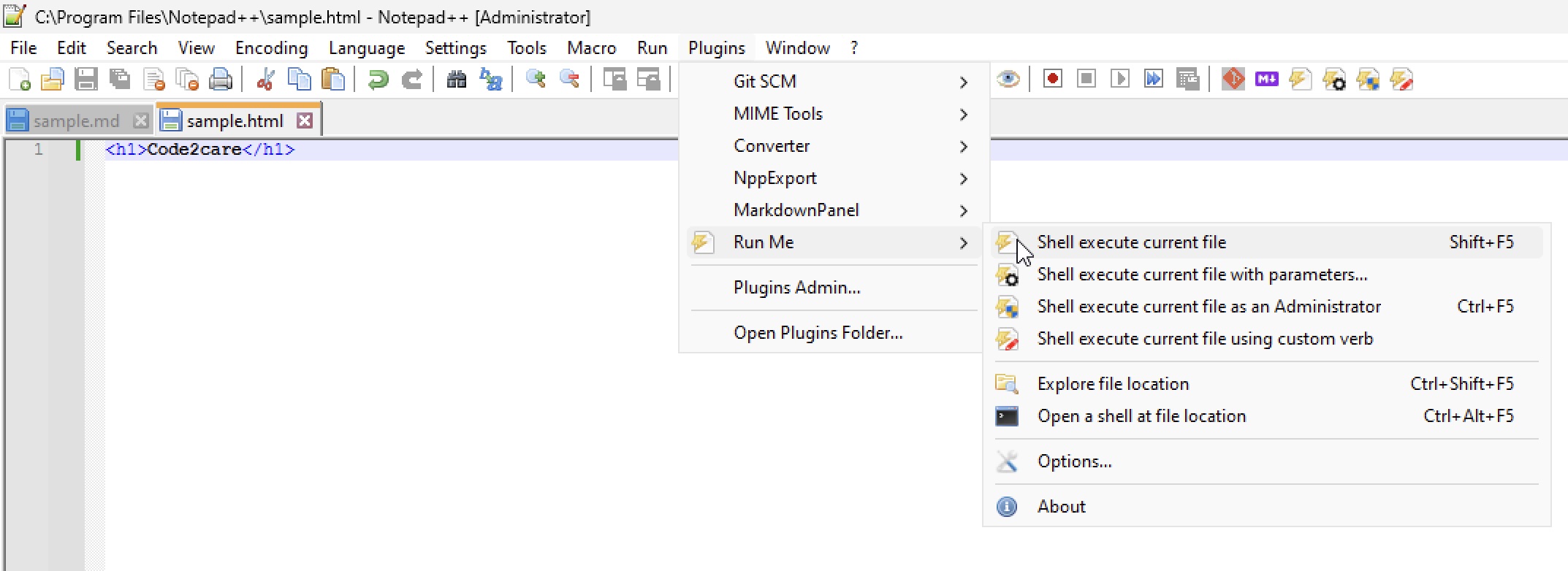Open the Edit menu
This screenshot has height=571, width=1568.
[x=72, y=48]
